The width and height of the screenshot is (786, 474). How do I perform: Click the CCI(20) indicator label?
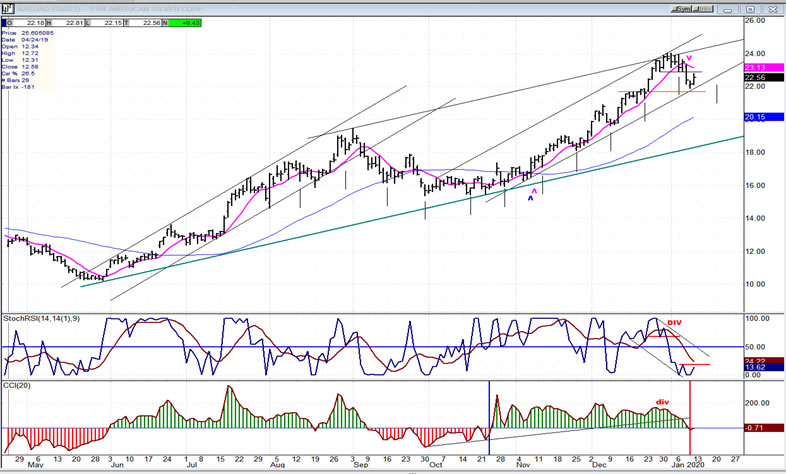[20, 385]
